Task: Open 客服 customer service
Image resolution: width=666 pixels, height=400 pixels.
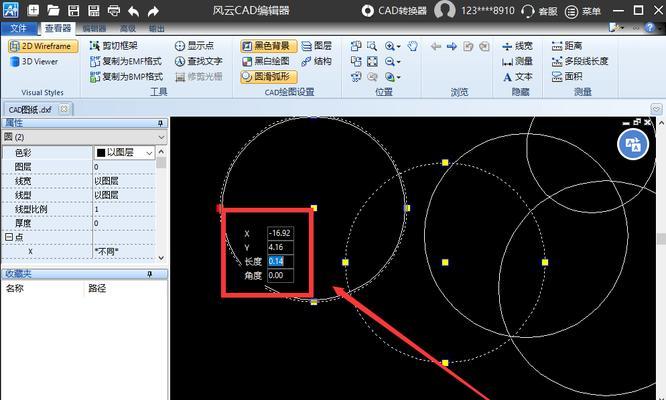Action: click(x=539, y=11)
